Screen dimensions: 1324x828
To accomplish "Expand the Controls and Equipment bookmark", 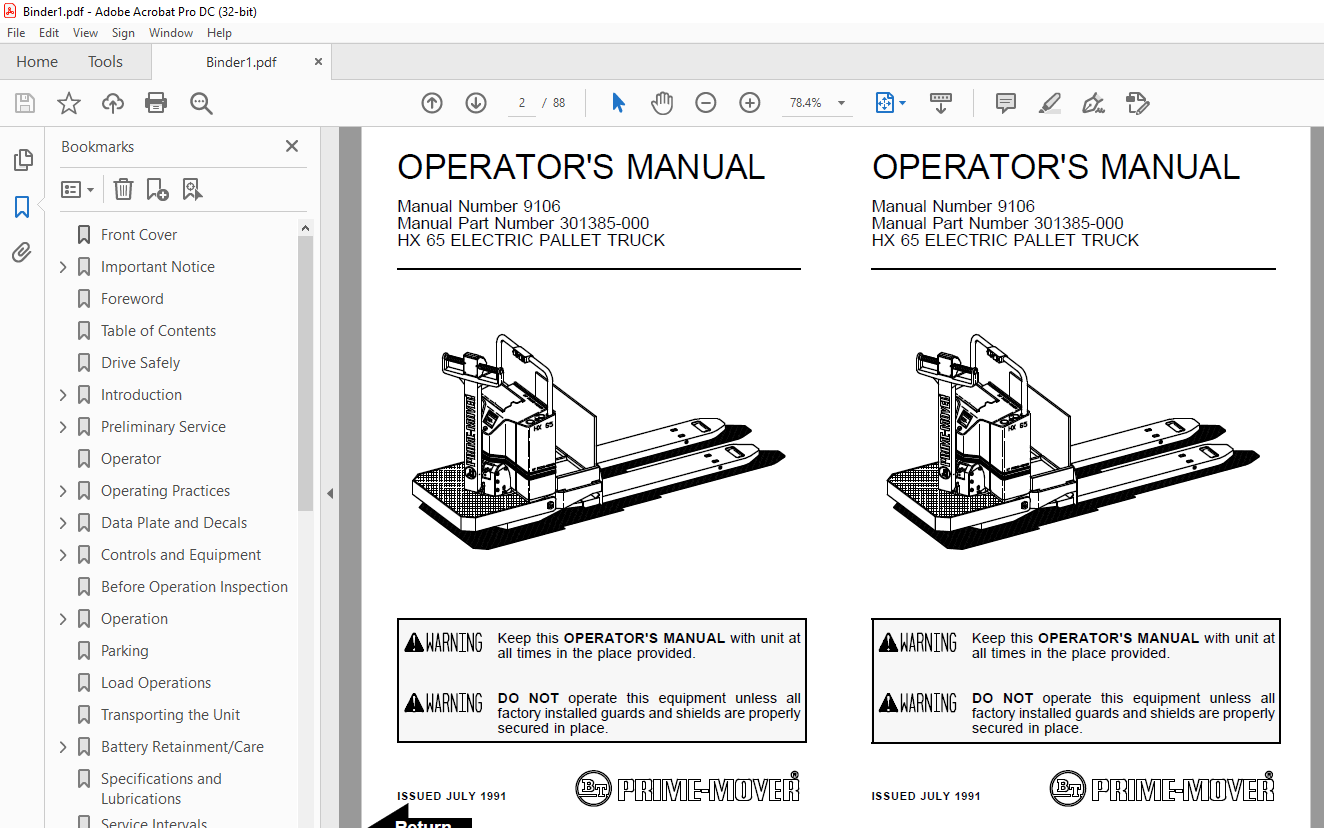I will 63,555.
